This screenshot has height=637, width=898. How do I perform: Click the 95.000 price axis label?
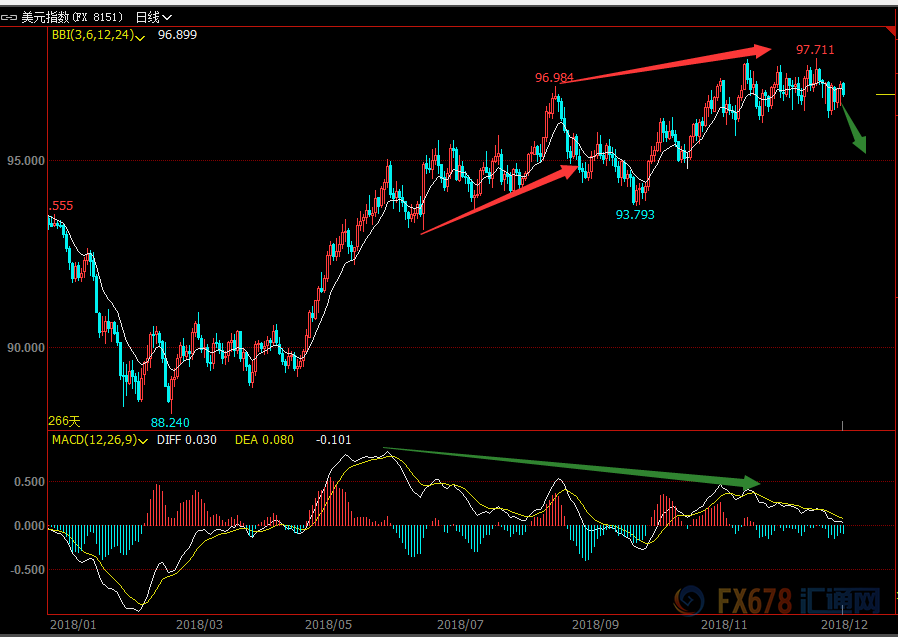point(26,161)
